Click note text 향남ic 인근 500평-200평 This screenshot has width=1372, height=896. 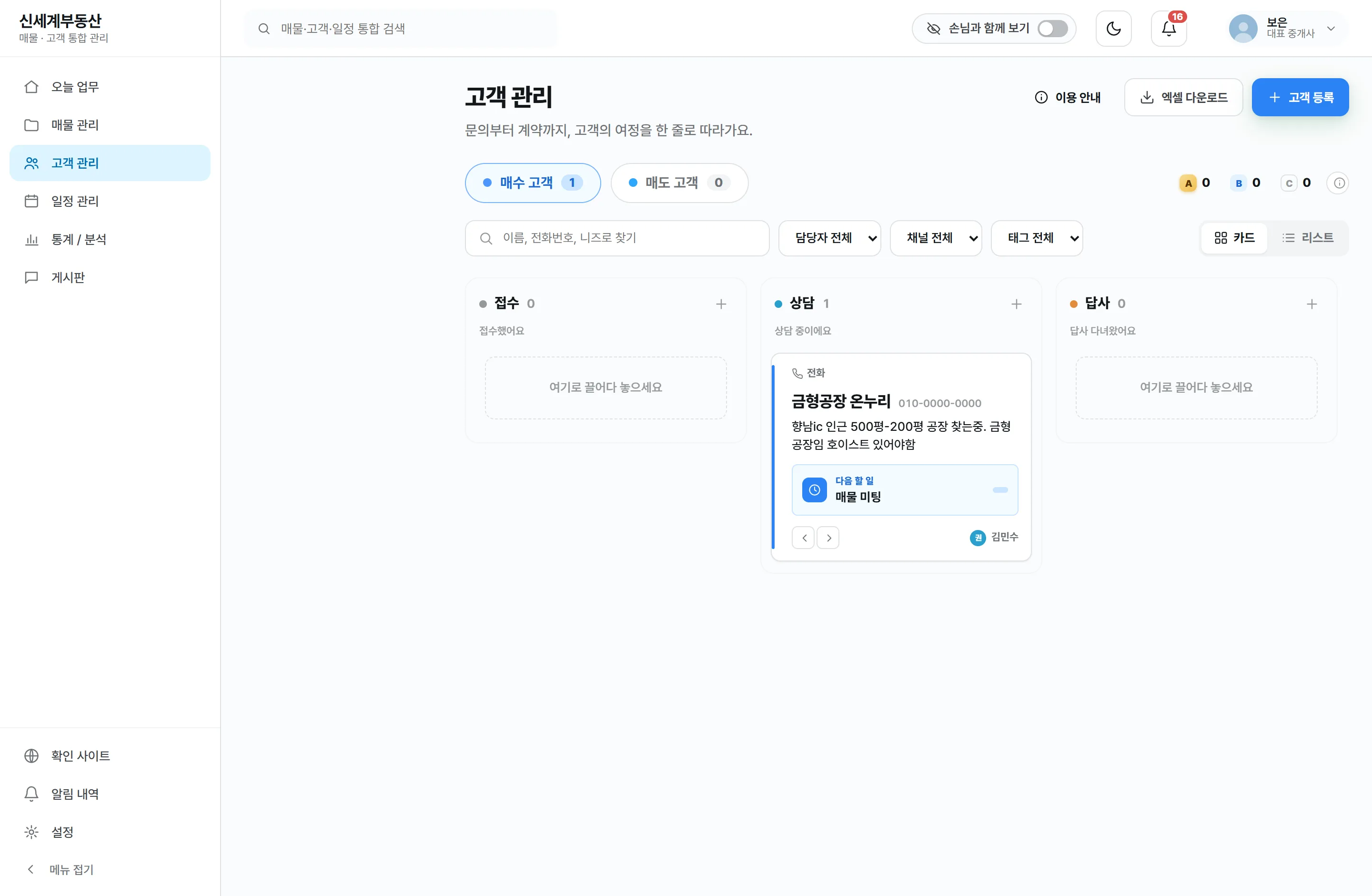(x=901, y=435)
